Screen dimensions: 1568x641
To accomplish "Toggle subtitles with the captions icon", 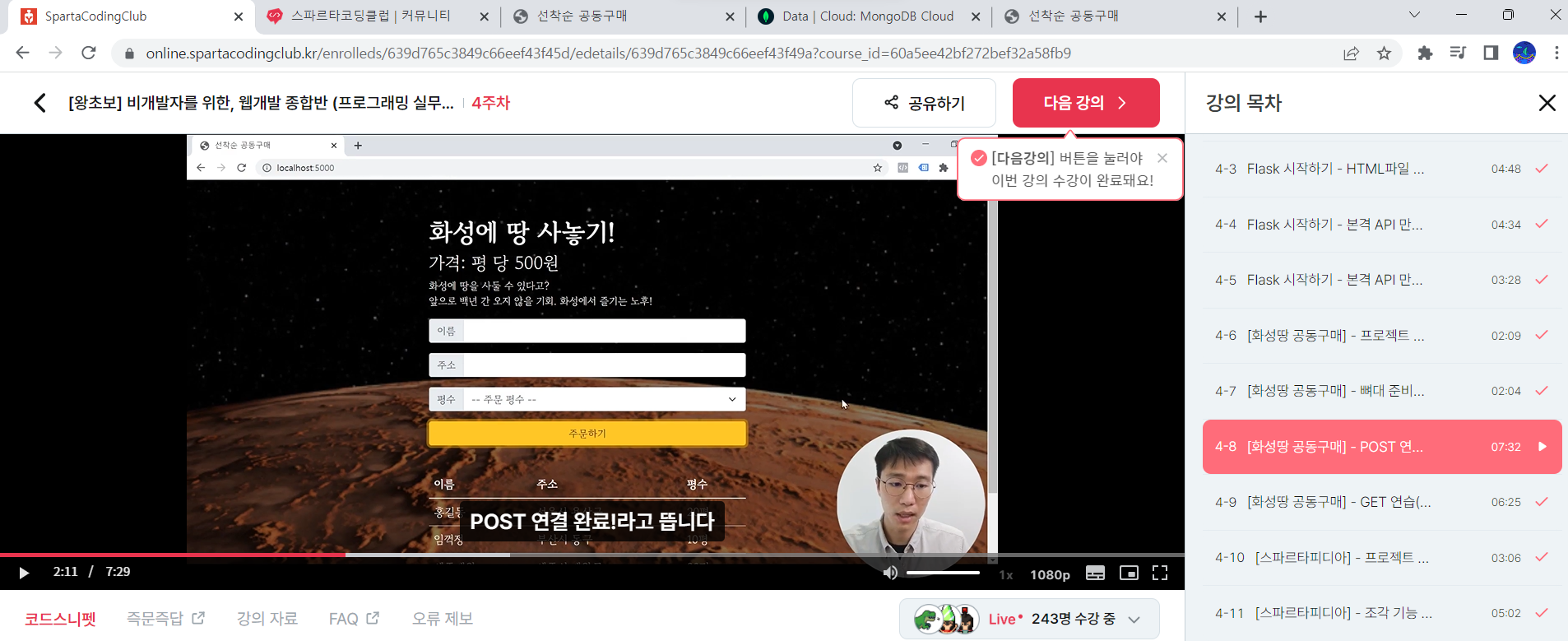I will click(x=1095, y=573).
